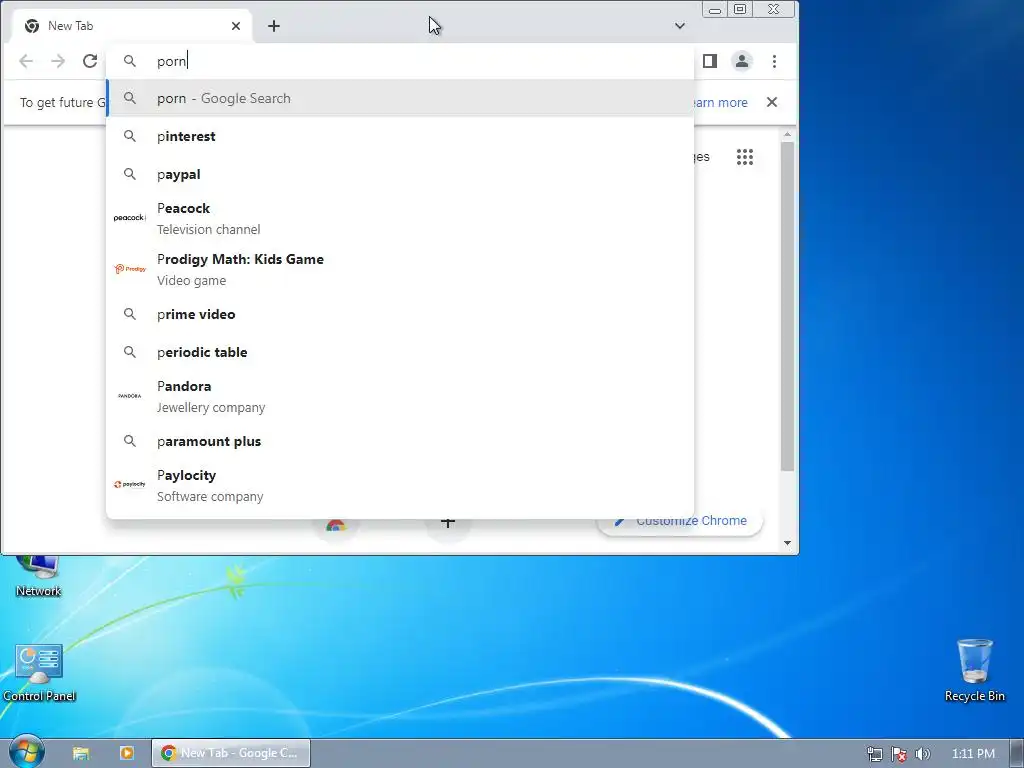Open the Network desktop icon
The width and height of the screenshot is (1024, 768).
click(x=38, y=576)
